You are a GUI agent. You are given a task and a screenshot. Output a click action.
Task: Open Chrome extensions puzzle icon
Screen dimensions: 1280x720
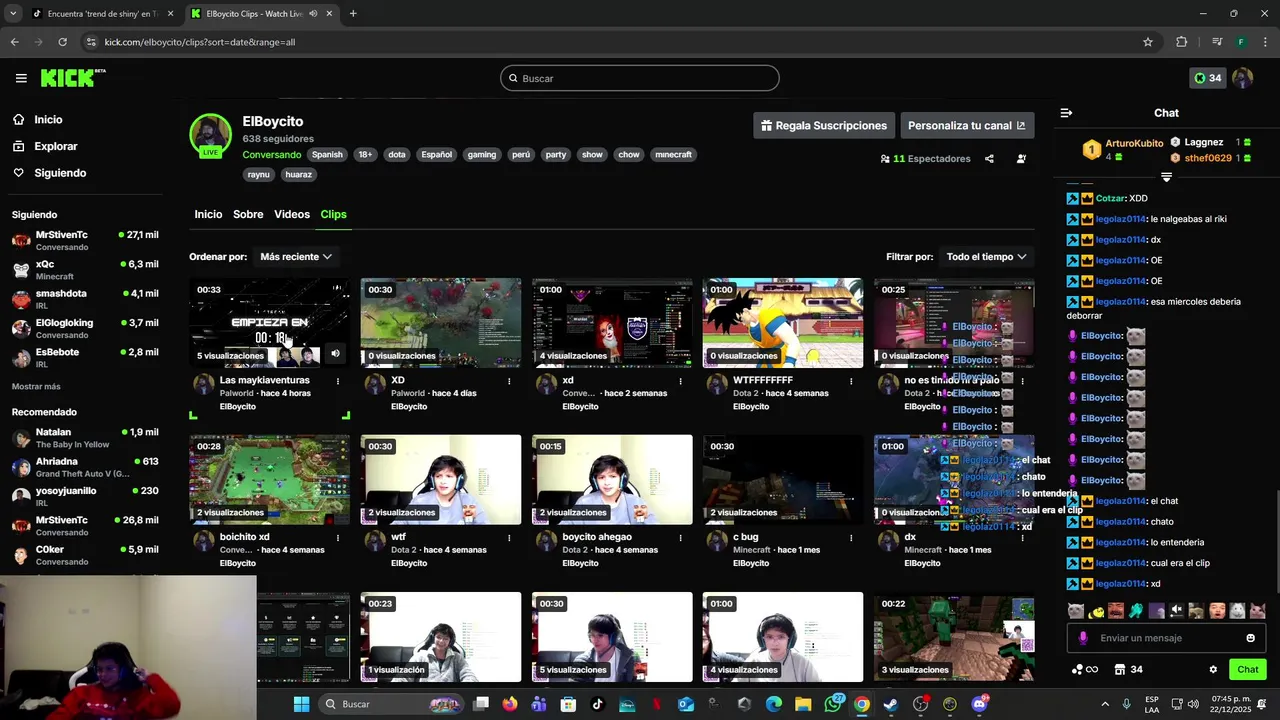point(1181,42)
